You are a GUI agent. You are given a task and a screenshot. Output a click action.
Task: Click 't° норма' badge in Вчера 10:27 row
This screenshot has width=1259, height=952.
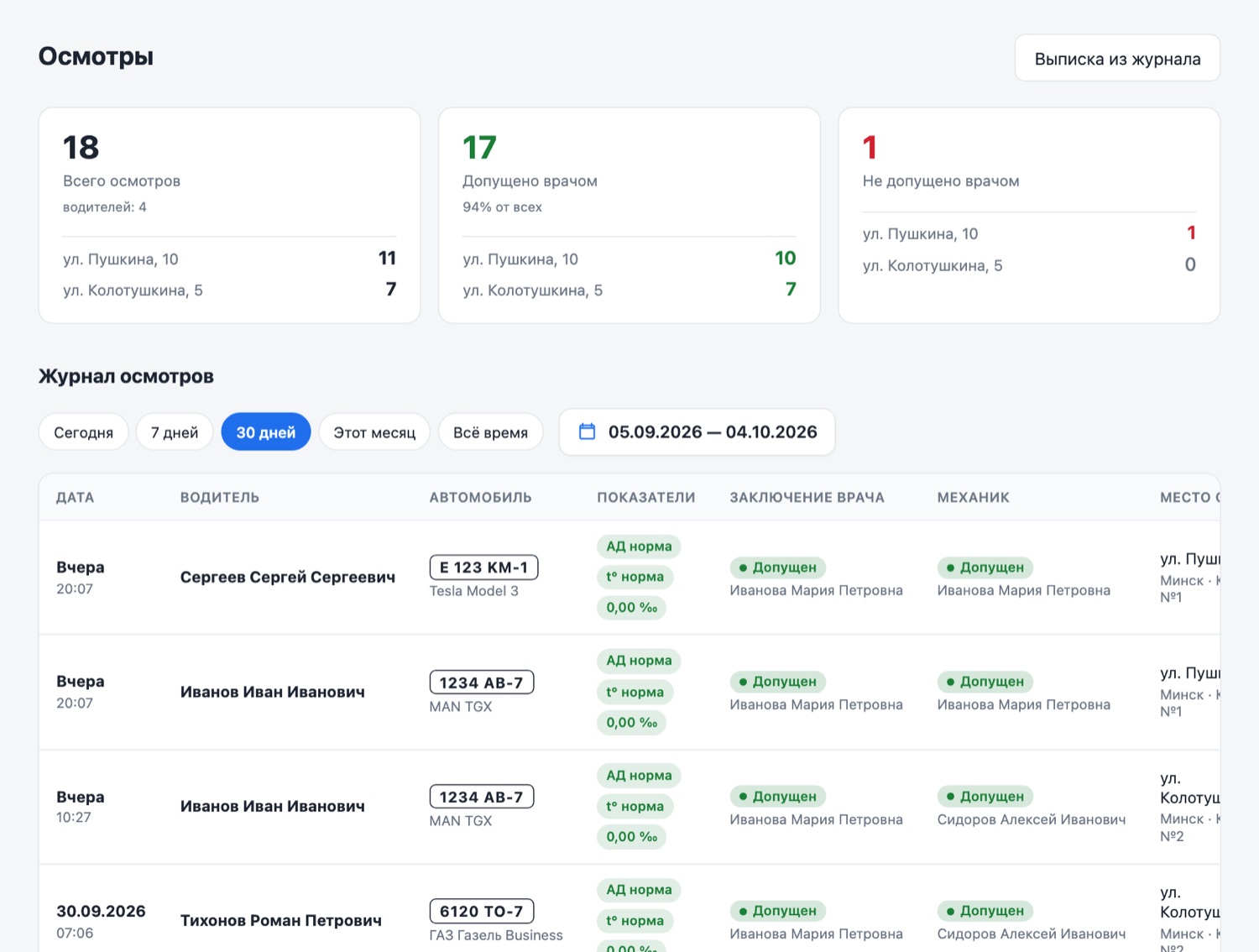pos(635,807)
